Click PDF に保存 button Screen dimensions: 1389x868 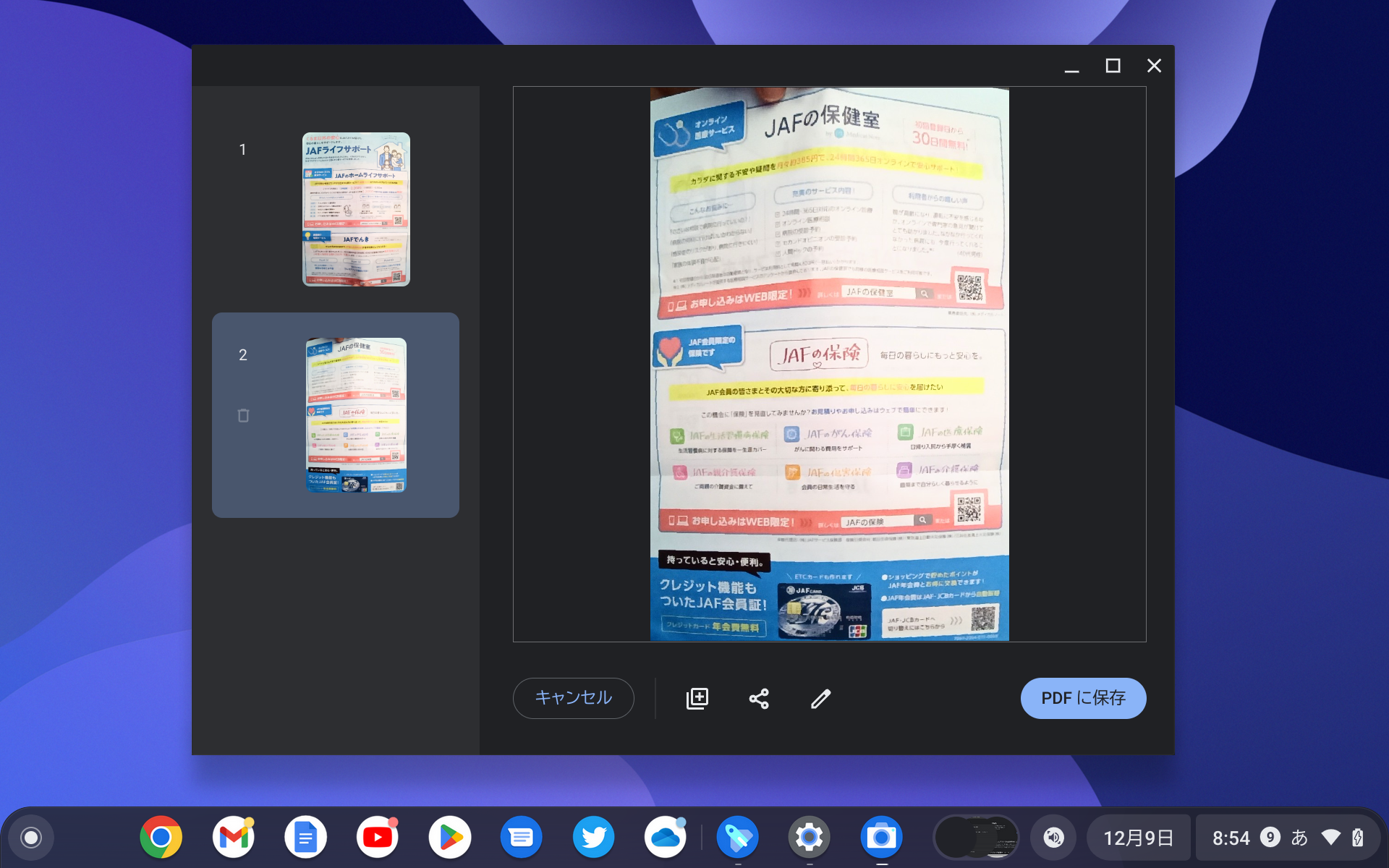(1082, 698)
